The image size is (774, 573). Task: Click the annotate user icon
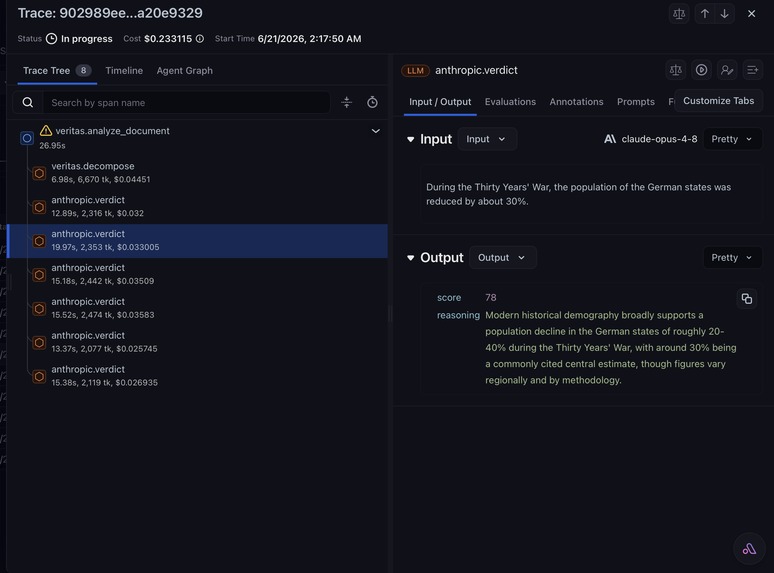[x=727, y=70]
